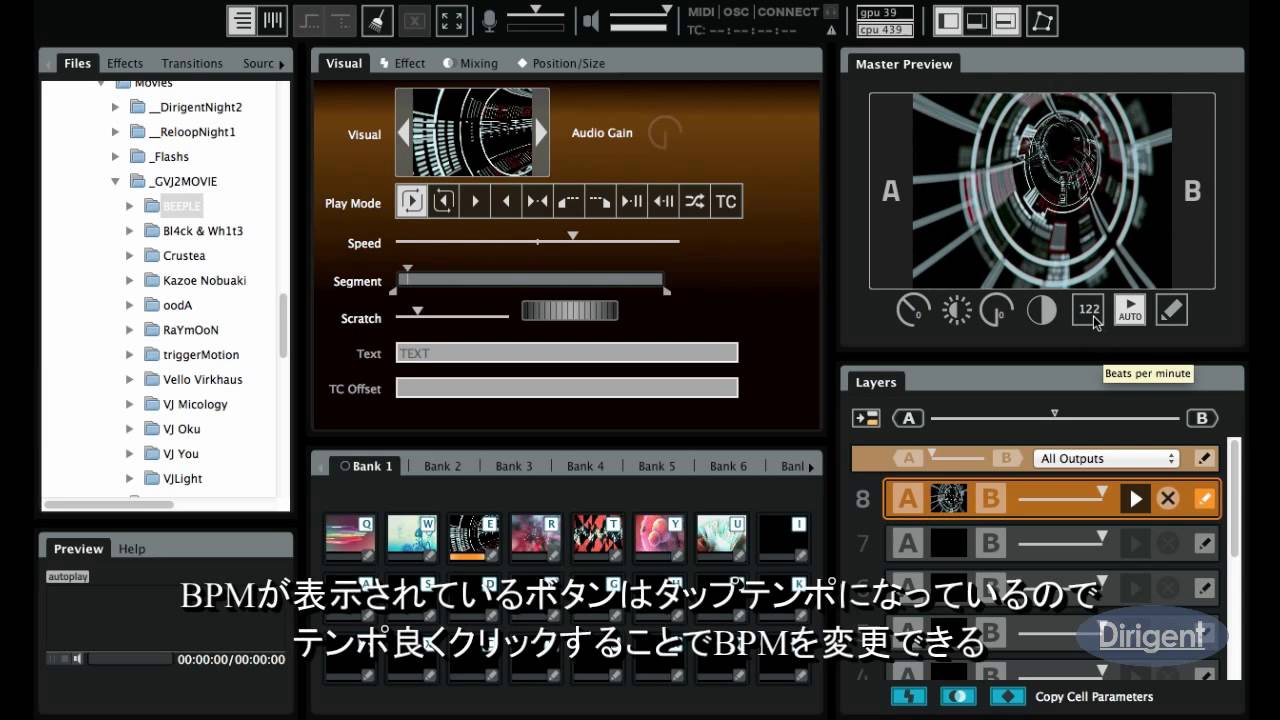1280x720 pixels.
Task: Toggle the half-filled circle copy parameter button
Action: pyautogui.click(x=958, y=696)
